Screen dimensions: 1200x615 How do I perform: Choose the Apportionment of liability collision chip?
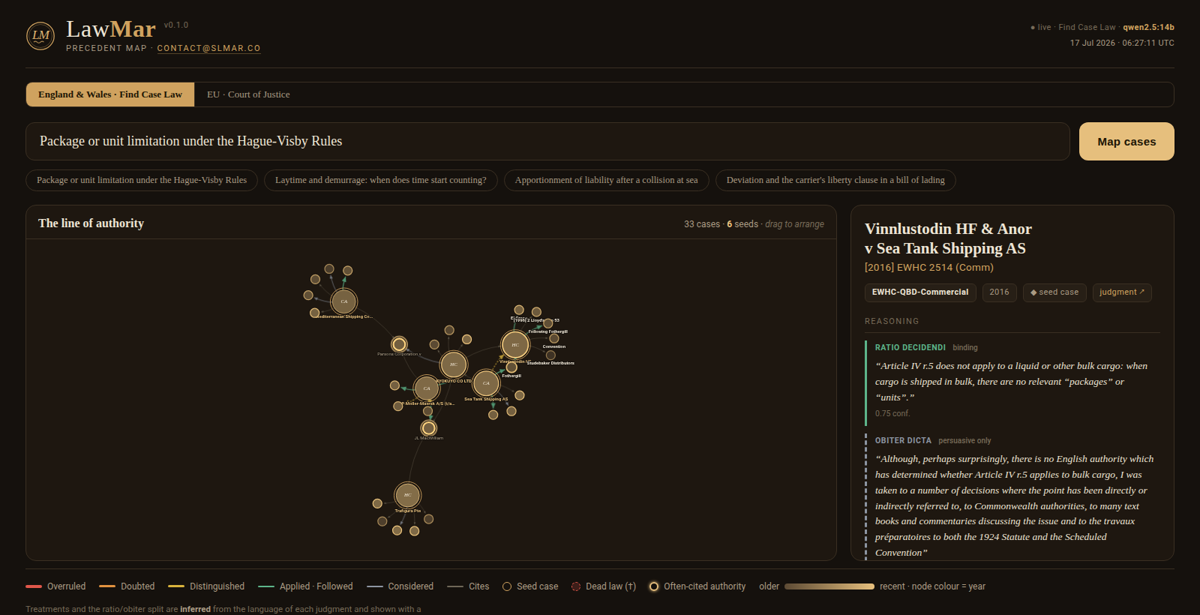pos(607,180)
